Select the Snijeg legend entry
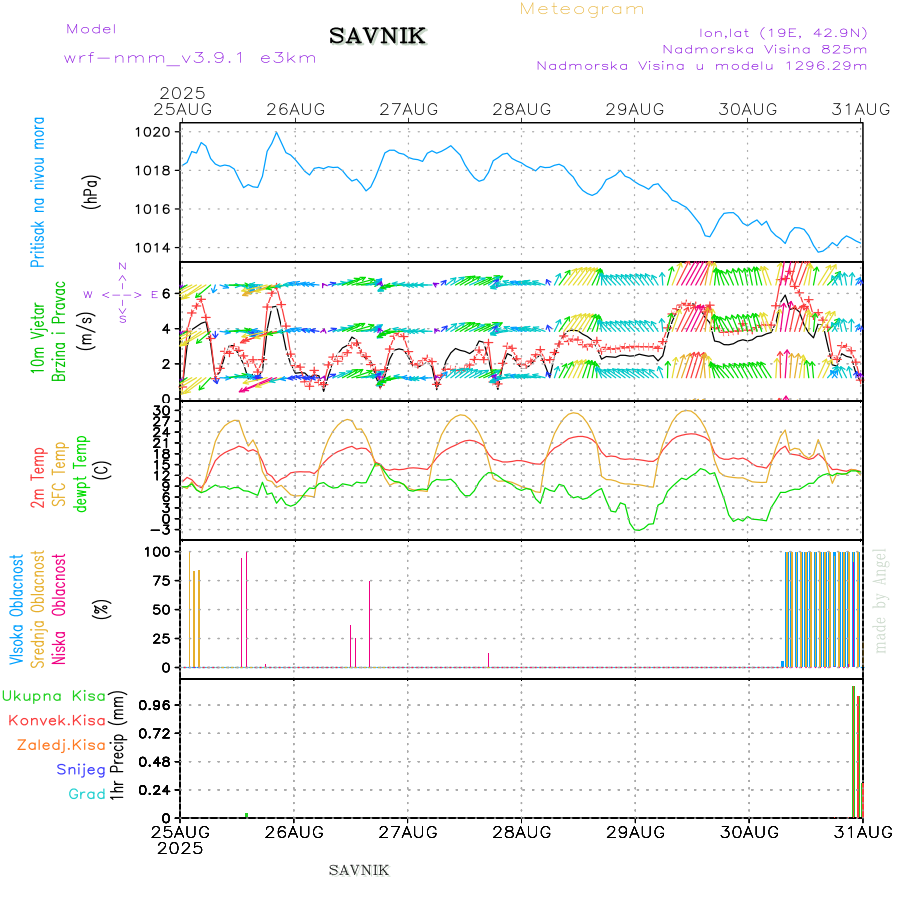 [81, 769]
